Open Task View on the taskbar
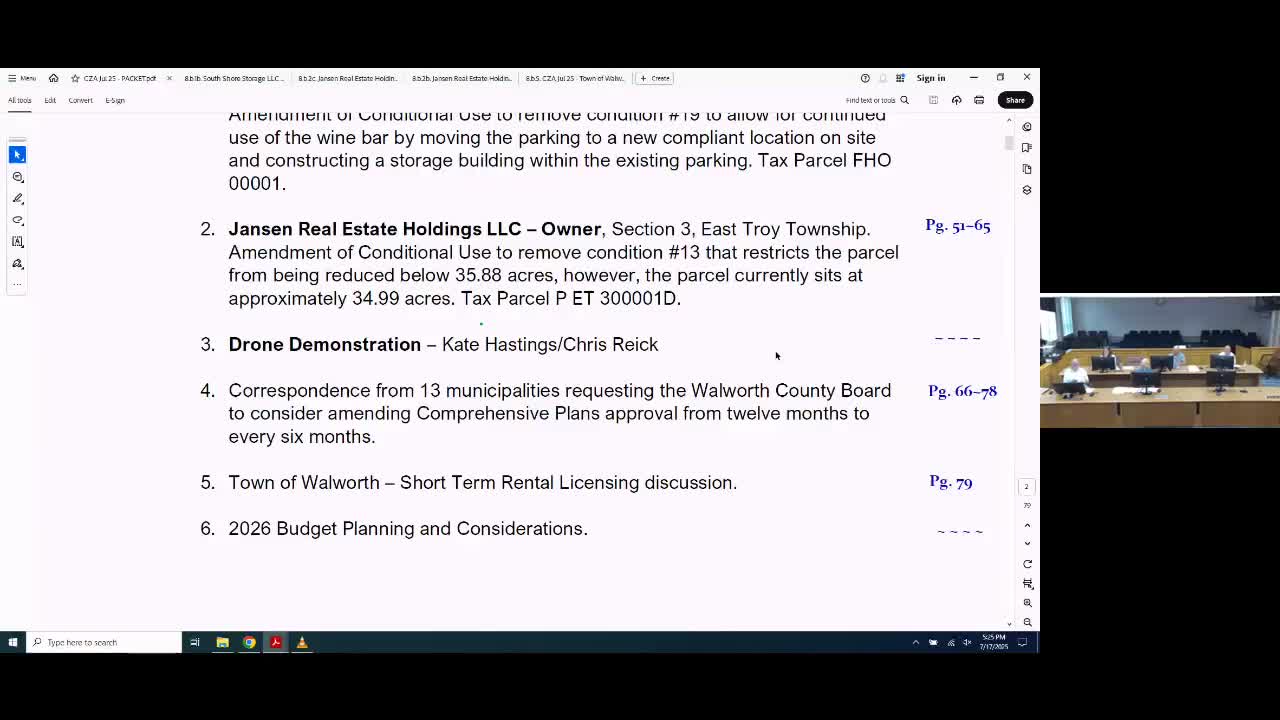Viewport: 1280px width, 720px height. click(195, 642)
